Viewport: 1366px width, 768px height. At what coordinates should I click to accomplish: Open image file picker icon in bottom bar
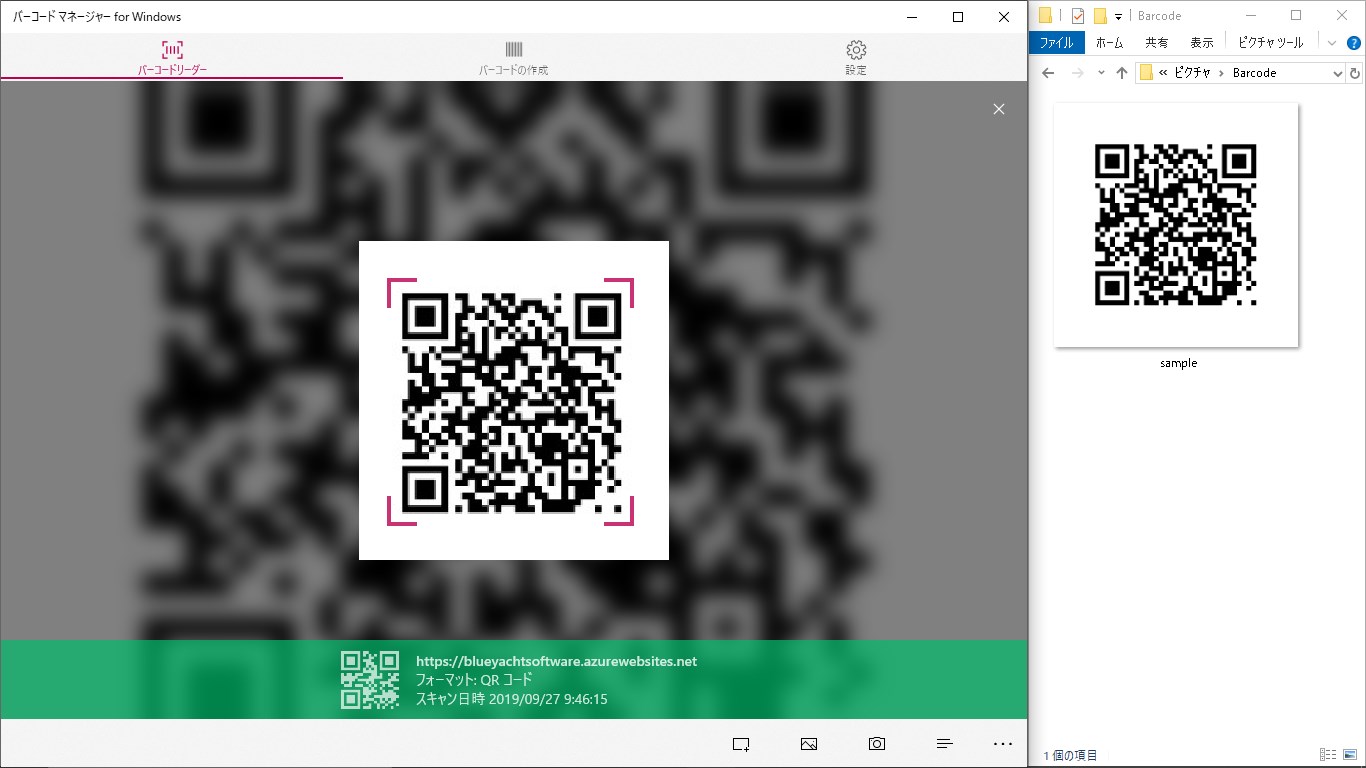[809, 744]
